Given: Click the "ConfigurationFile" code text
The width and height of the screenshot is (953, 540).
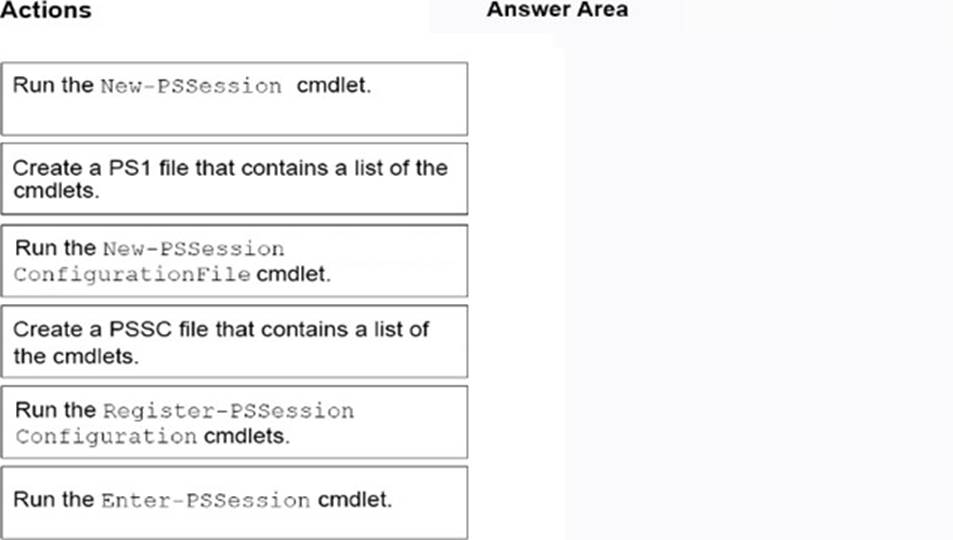Looking at the screenshot, I should point(132,275).
